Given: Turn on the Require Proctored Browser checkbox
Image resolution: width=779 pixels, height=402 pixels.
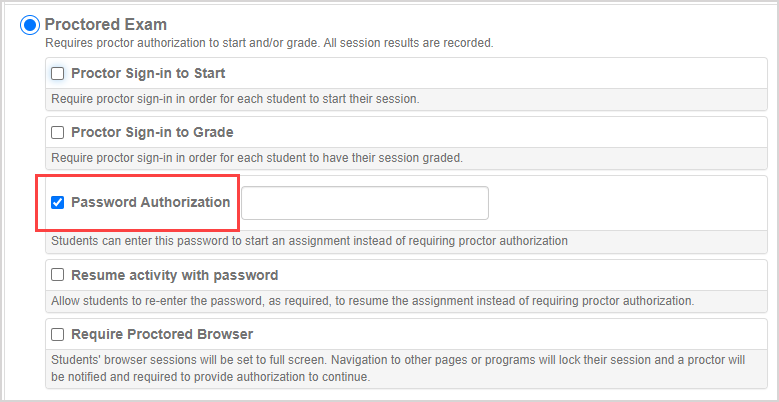Looking at the screenshot, I should pyautogui.click(x=58, y=334).
